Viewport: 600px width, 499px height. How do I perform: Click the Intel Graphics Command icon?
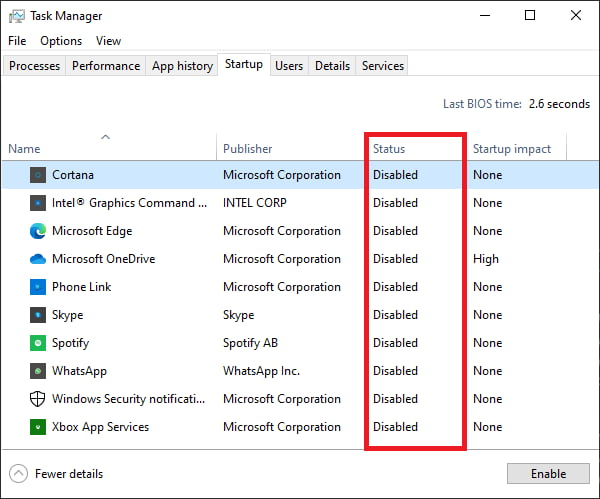(38, 203)
